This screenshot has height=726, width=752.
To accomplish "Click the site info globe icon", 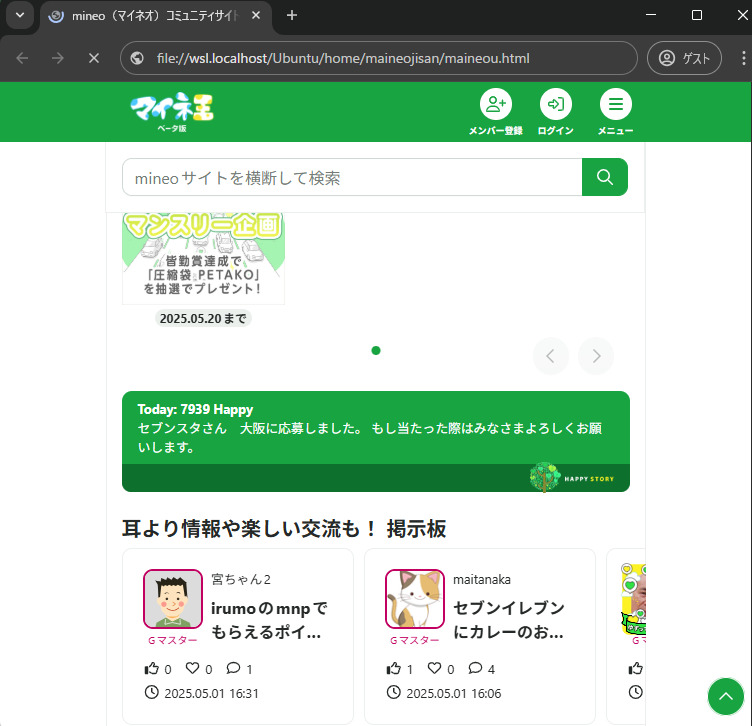I will 137,58.
